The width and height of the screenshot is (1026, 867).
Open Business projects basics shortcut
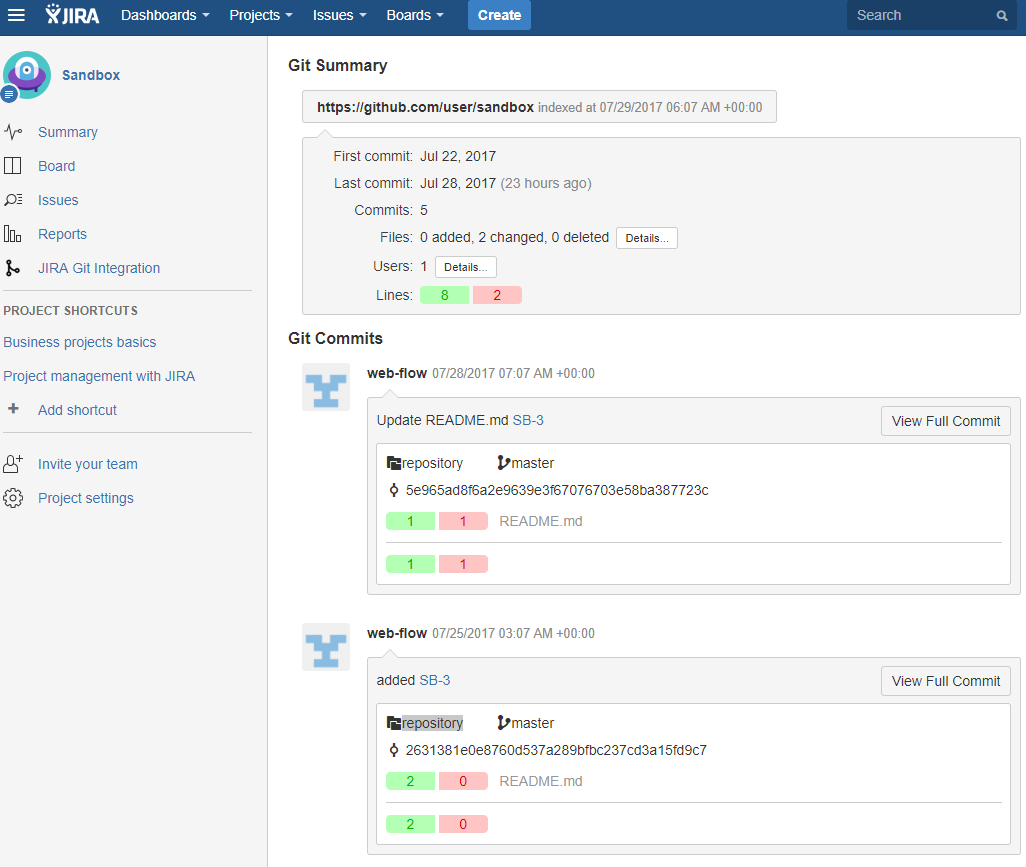pyautogui.click(x=80, y=342)
